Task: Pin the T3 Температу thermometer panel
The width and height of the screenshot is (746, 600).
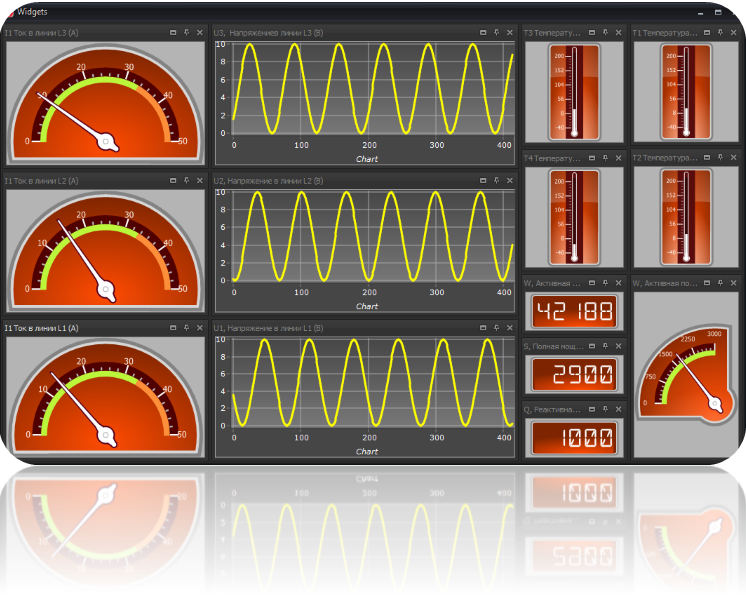Action: tap(605, 32)
